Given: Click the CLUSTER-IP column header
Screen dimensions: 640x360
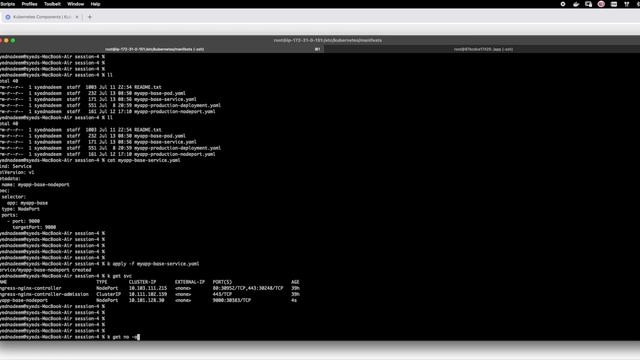Looking at the screenshot, I should [x=142, y=282].
